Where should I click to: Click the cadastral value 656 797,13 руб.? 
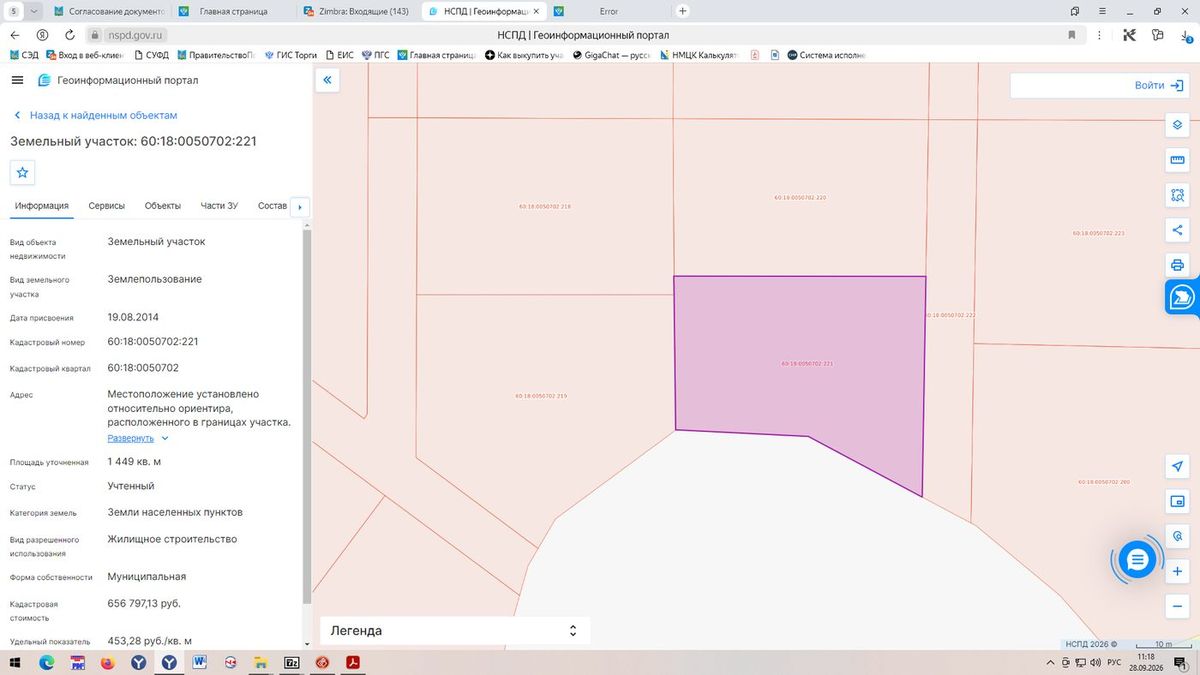coord(144,603)
